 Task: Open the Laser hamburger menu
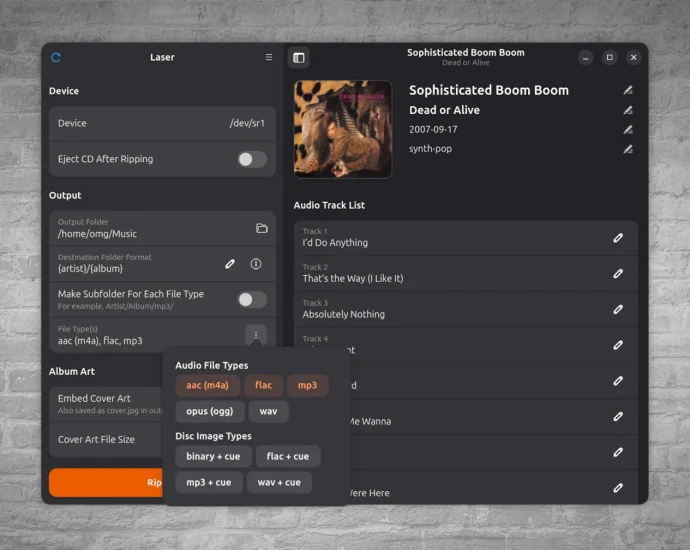[269, 57]
